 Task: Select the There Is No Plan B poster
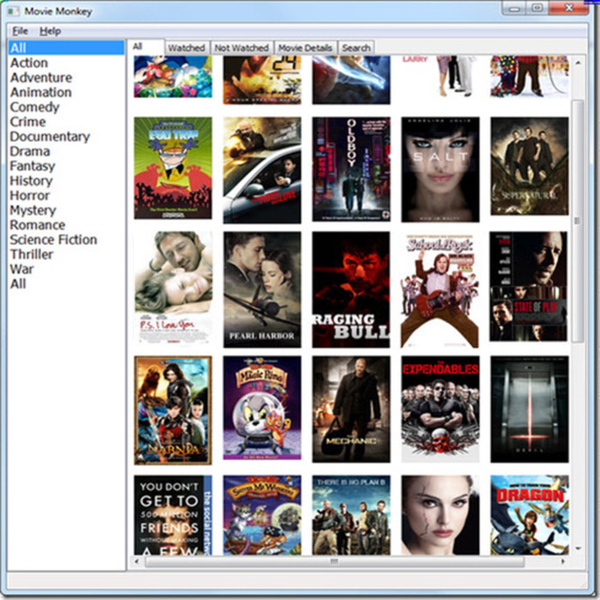[x=351, y=515]
